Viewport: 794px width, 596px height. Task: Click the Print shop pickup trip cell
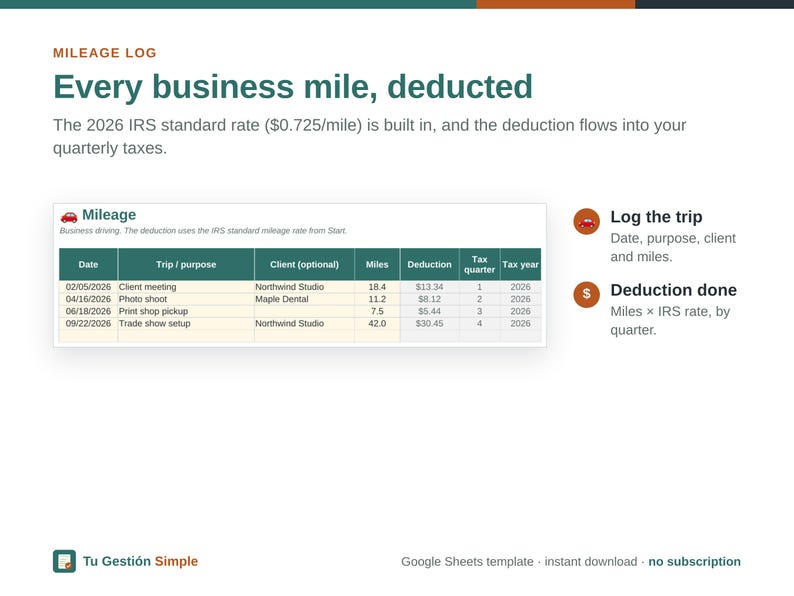186,311
